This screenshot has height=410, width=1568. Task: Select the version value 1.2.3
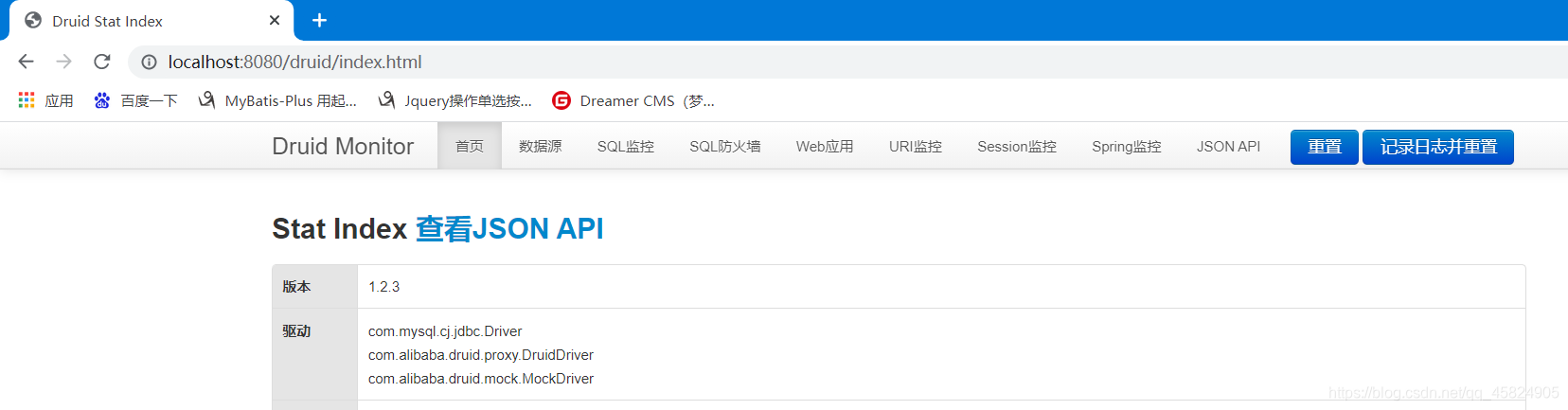point(384,286)
